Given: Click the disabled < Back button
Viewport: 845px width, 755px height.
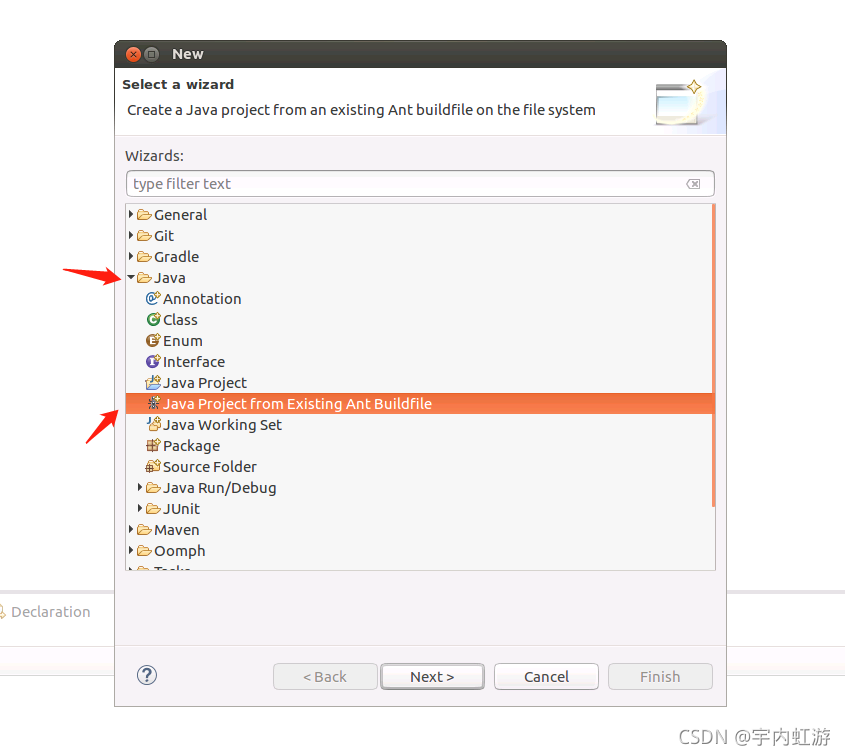Looking at the screenshot, I should [x=325, y=676].
